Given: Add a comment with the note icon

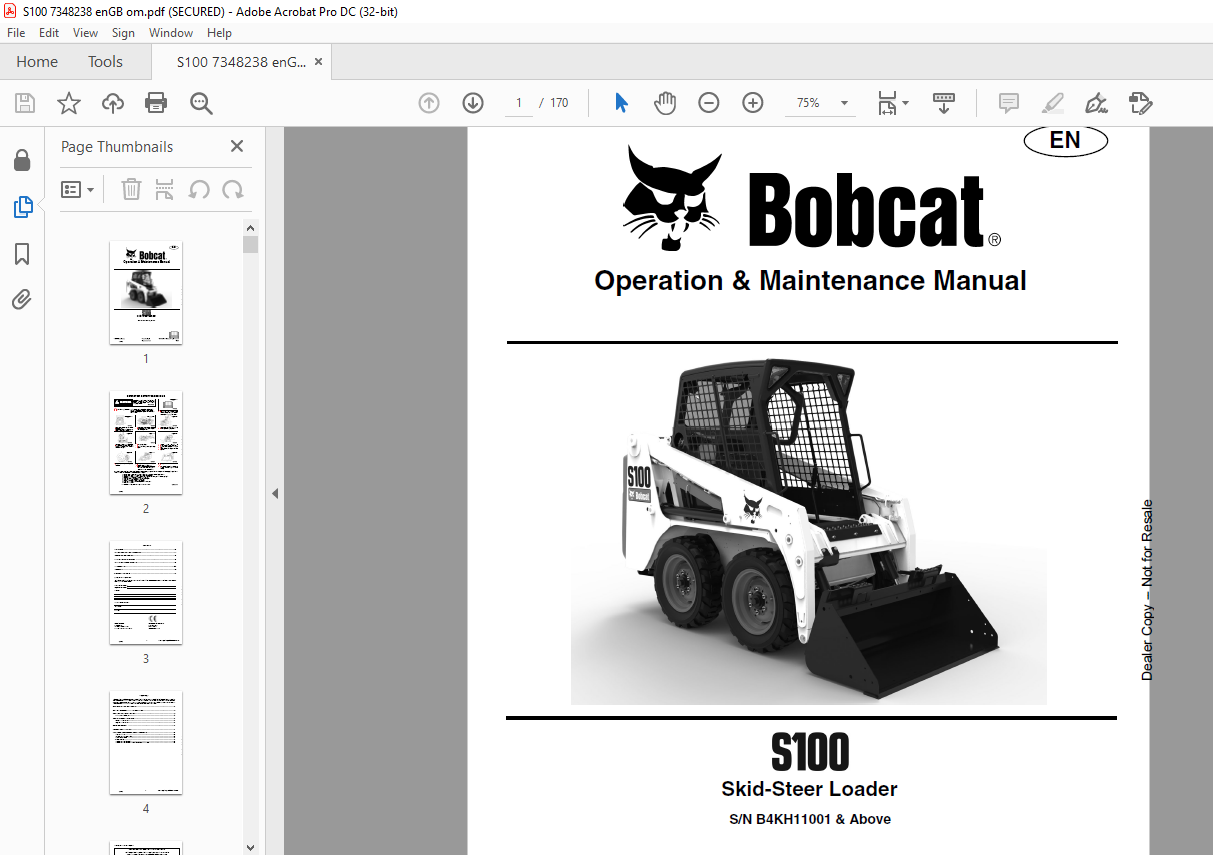Looking at the screenshot, I should click(x=1009, y=103).
